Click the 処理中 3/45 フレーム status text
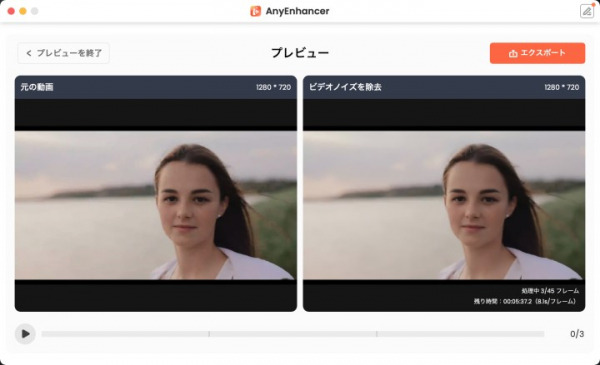This screenshot has width=600, height=365. point(550,291)
